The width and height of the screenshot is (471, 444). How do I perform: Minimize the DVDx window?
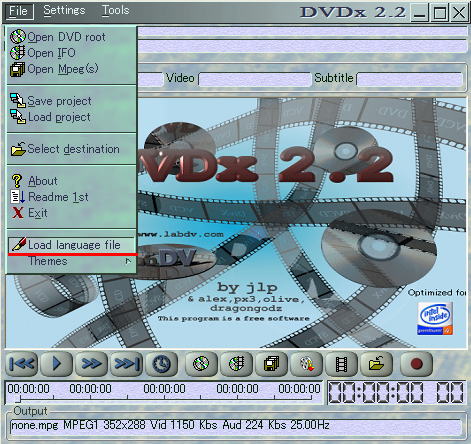[x=419, y=13]
